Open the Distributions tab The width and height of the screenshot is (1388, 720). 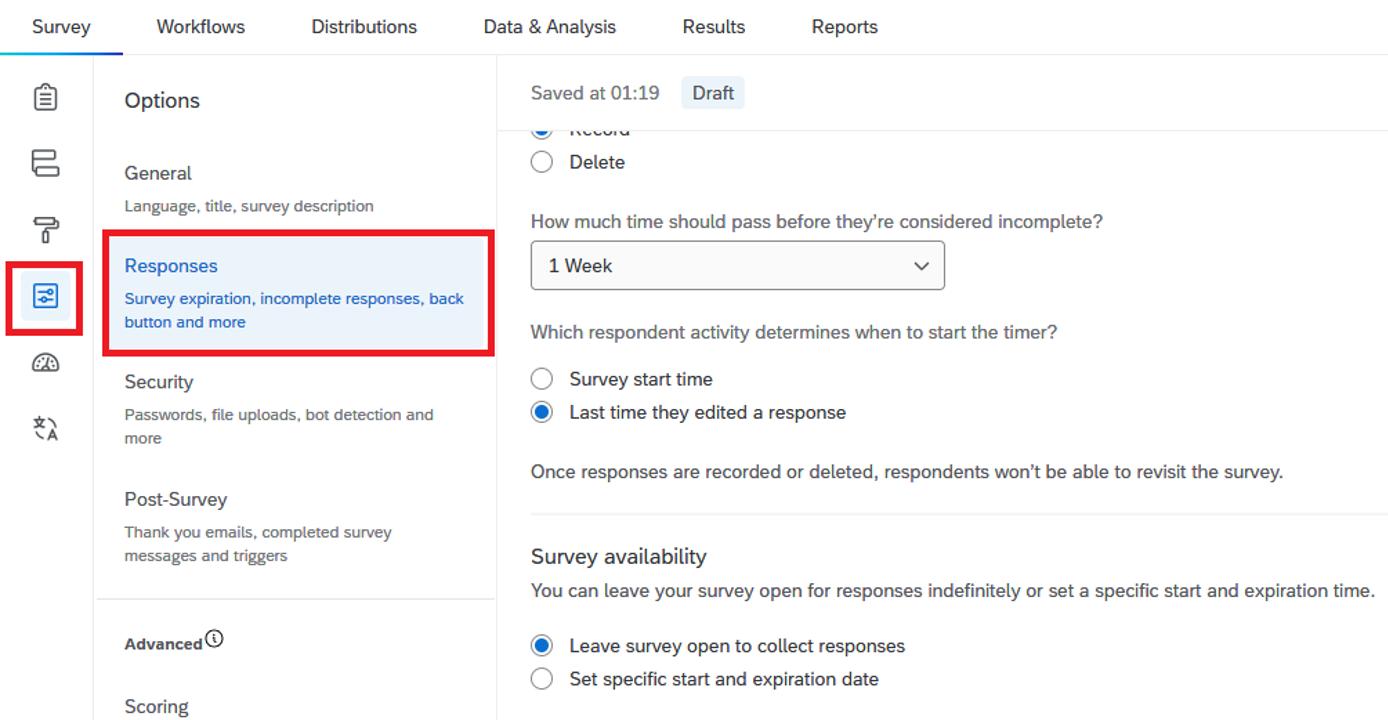point(364,27)
